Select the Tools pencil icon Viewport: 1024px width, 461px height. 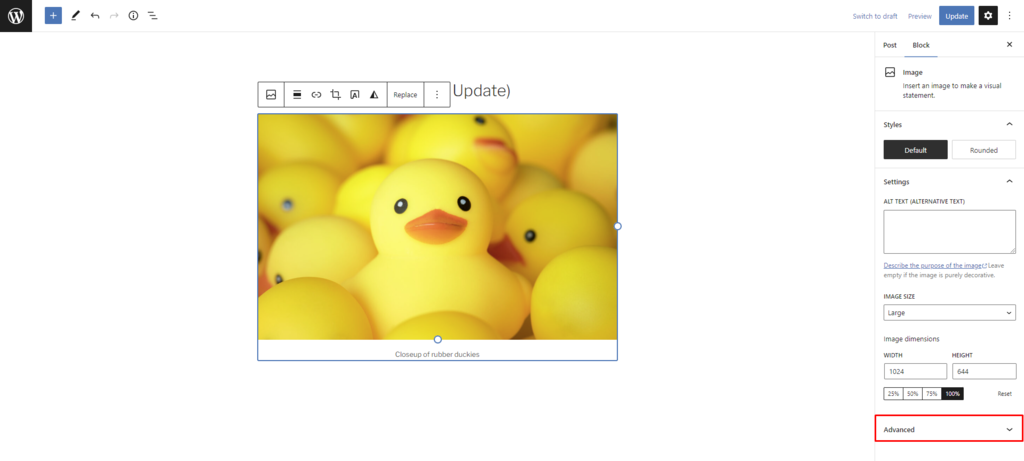(x=75, y=16)
